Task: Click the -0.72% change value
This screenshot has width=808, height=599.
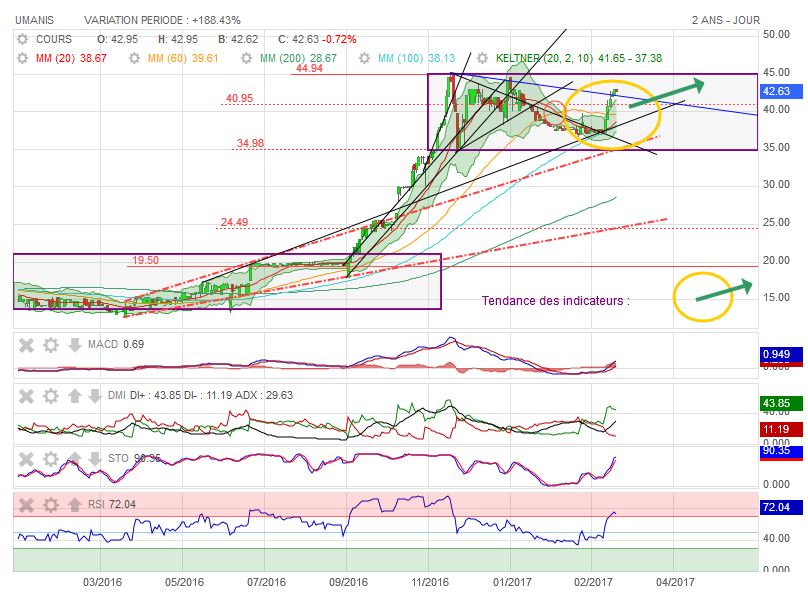Action: (339, 39)
